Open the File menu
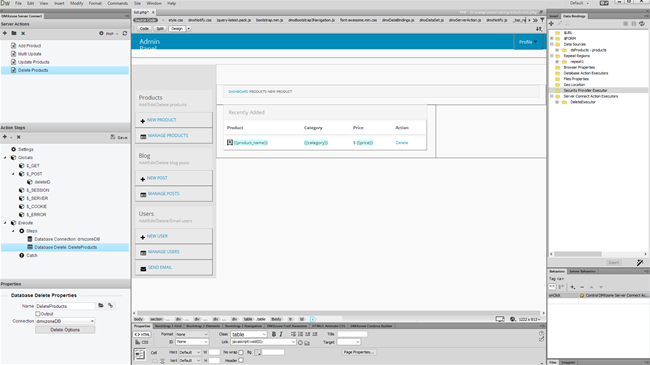650x365 pixels. click(x=18, y=3)
